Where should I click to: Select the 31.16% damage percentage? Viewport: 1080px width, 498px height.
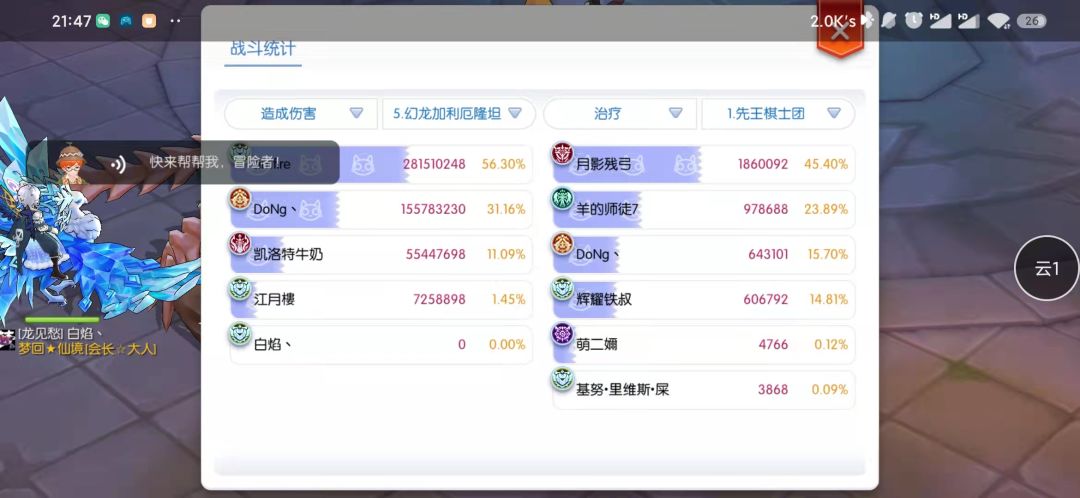506,209
